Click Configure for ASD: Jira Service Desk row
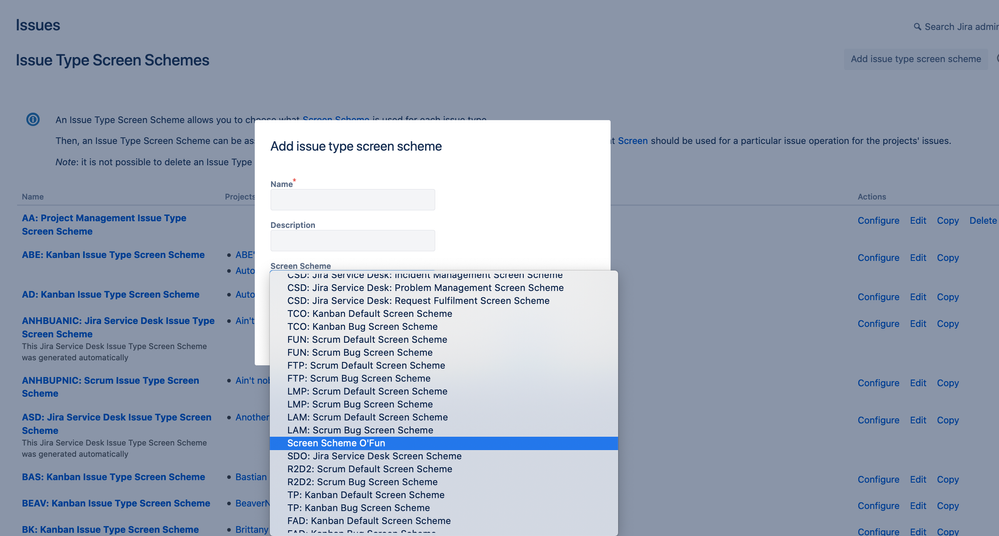The height and width of the screenshot is (536, 999). click(878, 420)
